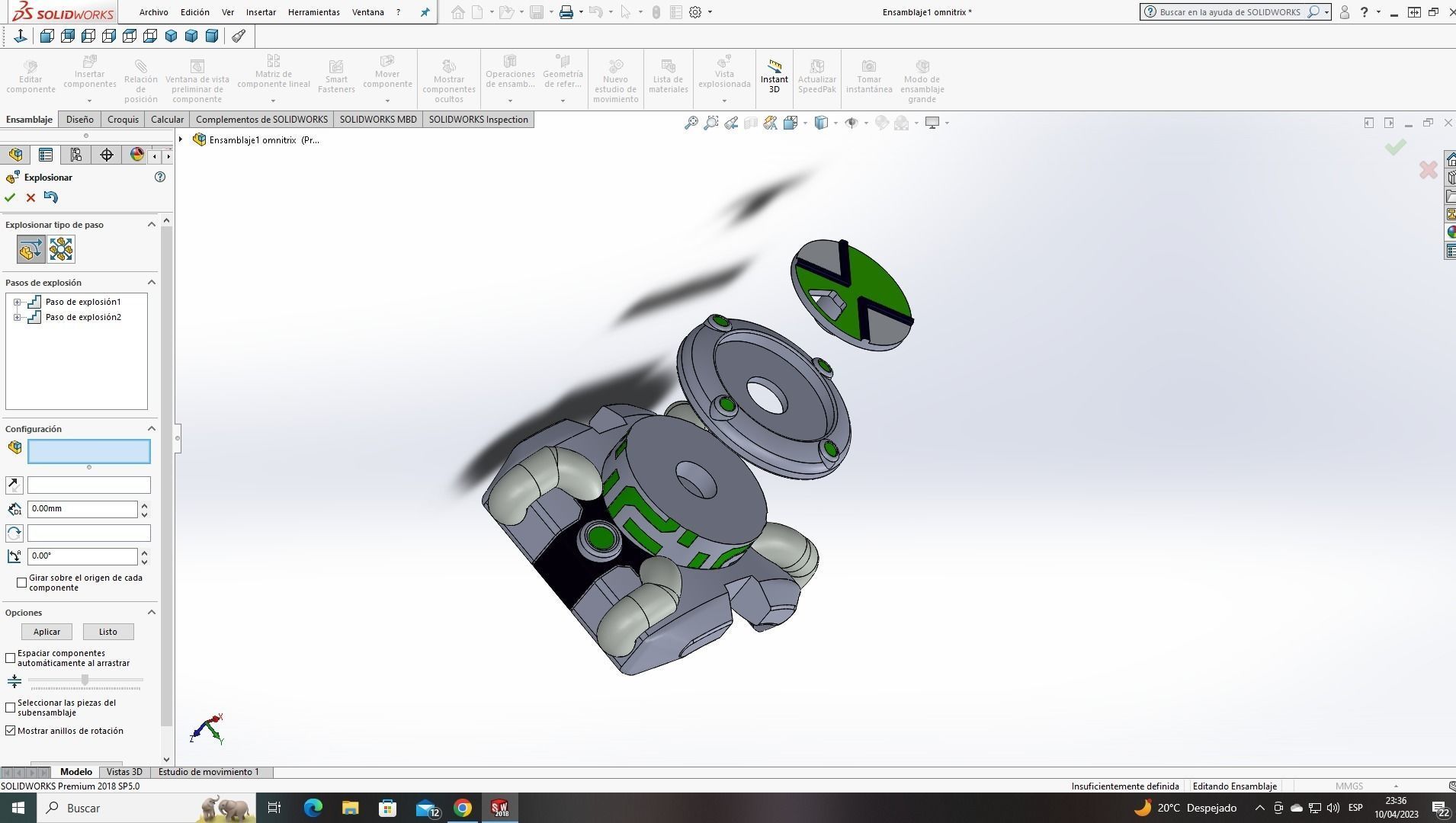The height and width of the screenshot is (823, 1456).
Task: Click the reverse direction arrow button
Action: point(14,485)
